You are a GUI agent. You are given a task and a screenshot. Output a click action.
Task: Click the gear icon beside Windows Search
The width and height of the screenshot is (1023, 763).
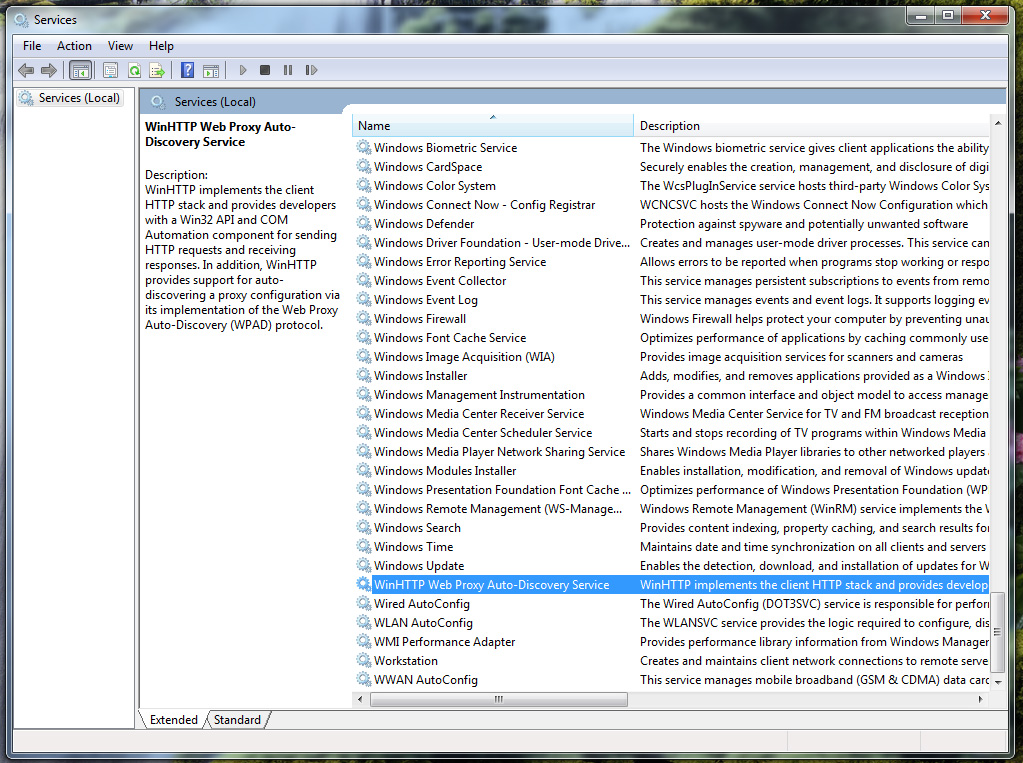pyautogui.click(x=363, y=527)
